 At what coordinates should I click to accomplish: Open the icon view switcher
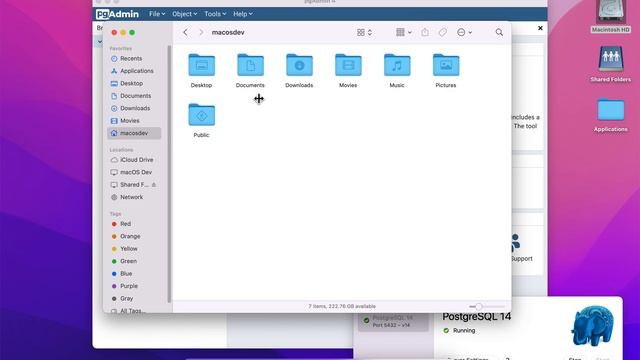click(364, 32)
